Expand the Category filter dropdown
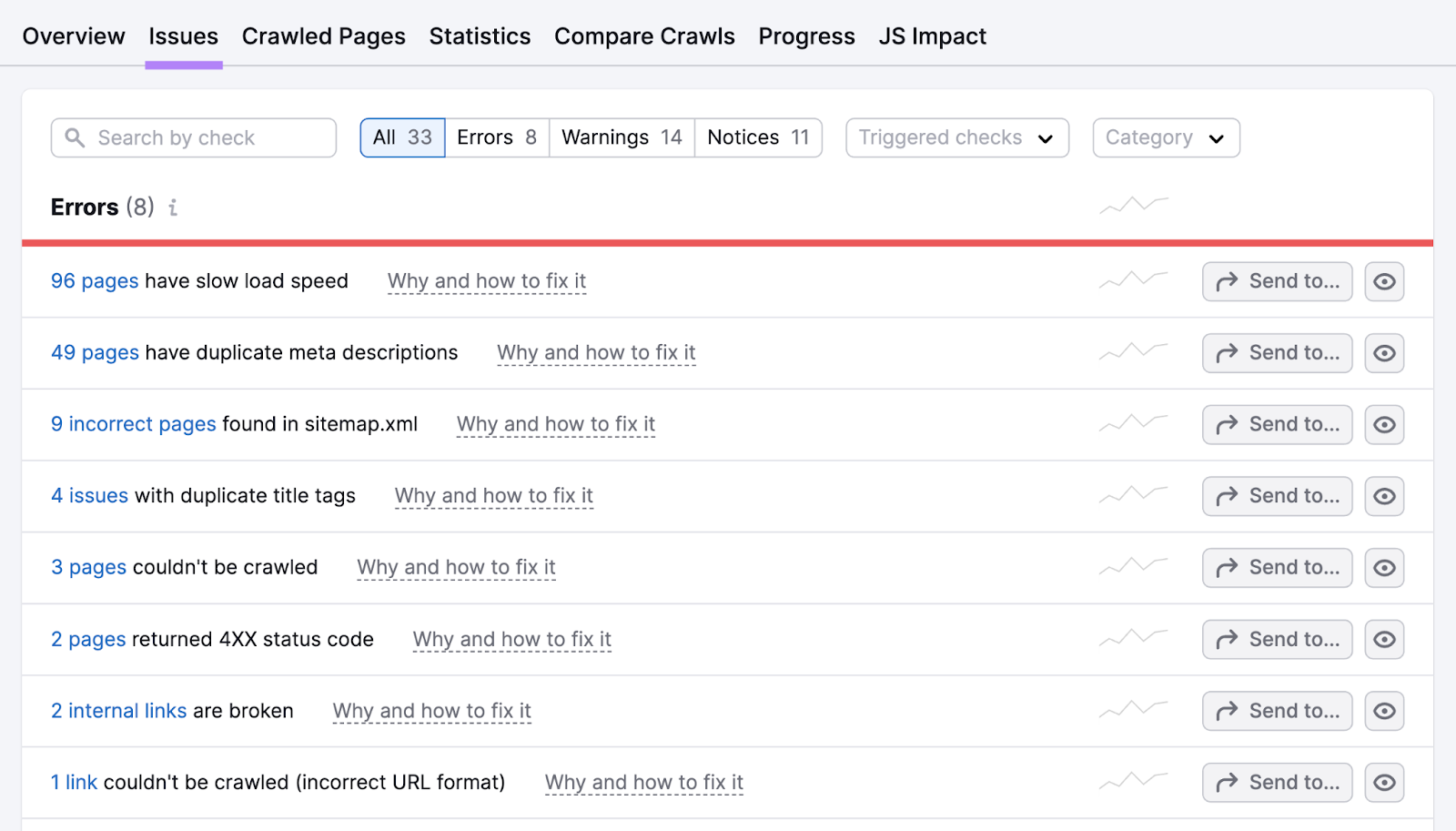The image size is (1456, 831). [x=1165, y=137]
